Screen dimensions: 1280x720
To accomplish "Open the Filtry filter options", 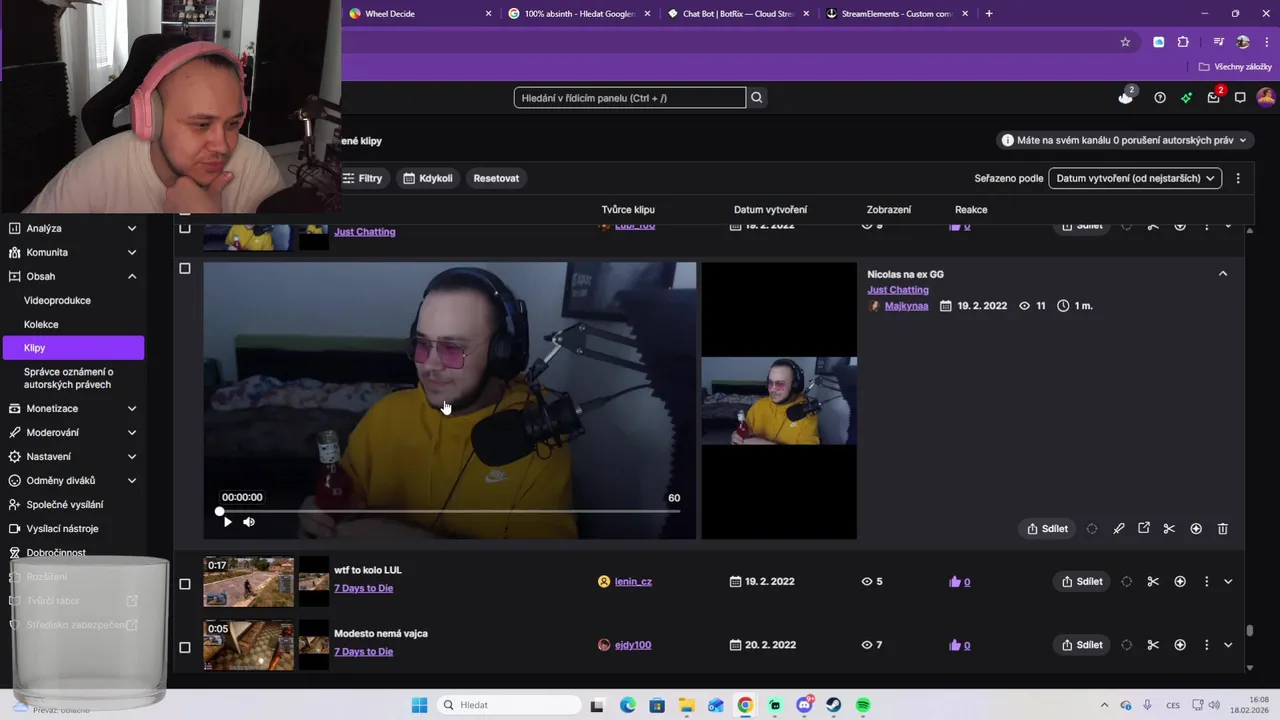I will coord(362,178).
